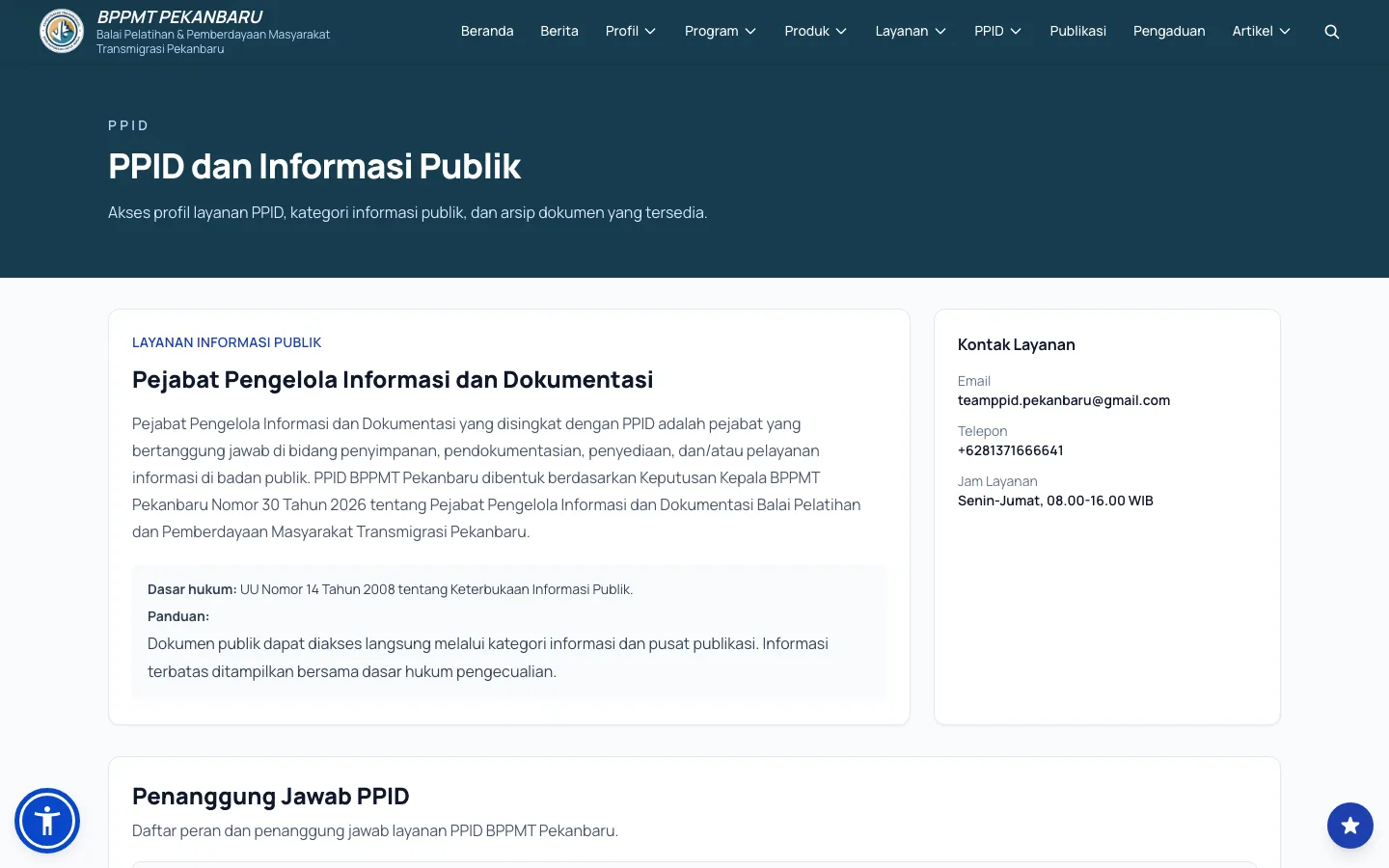The image size is (1389, 868).
Task: Expand the Artikel dropdown menu
Action: point(1262,31)
